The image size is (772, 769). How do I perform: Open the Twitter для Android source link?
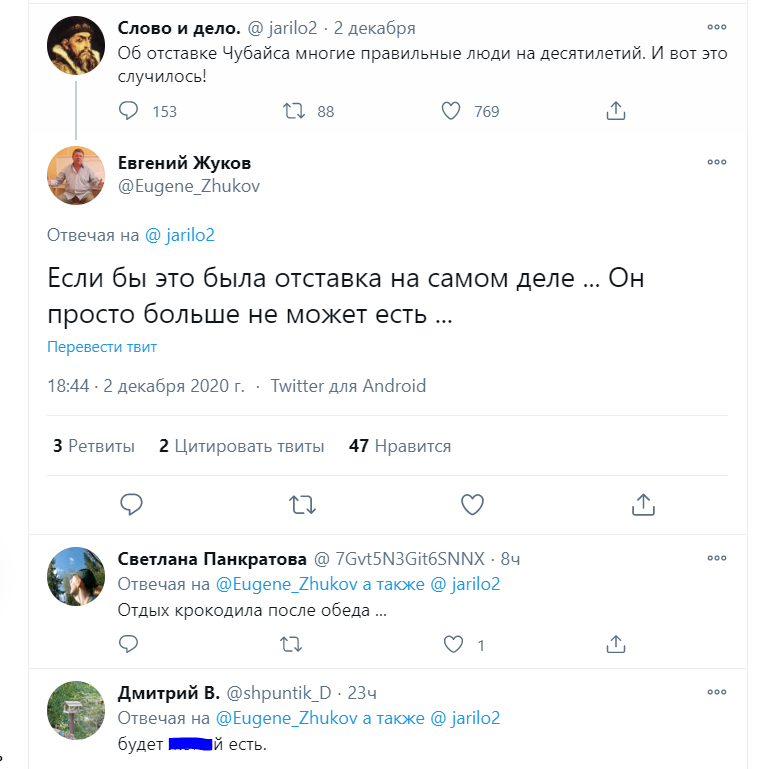[348, 386]
